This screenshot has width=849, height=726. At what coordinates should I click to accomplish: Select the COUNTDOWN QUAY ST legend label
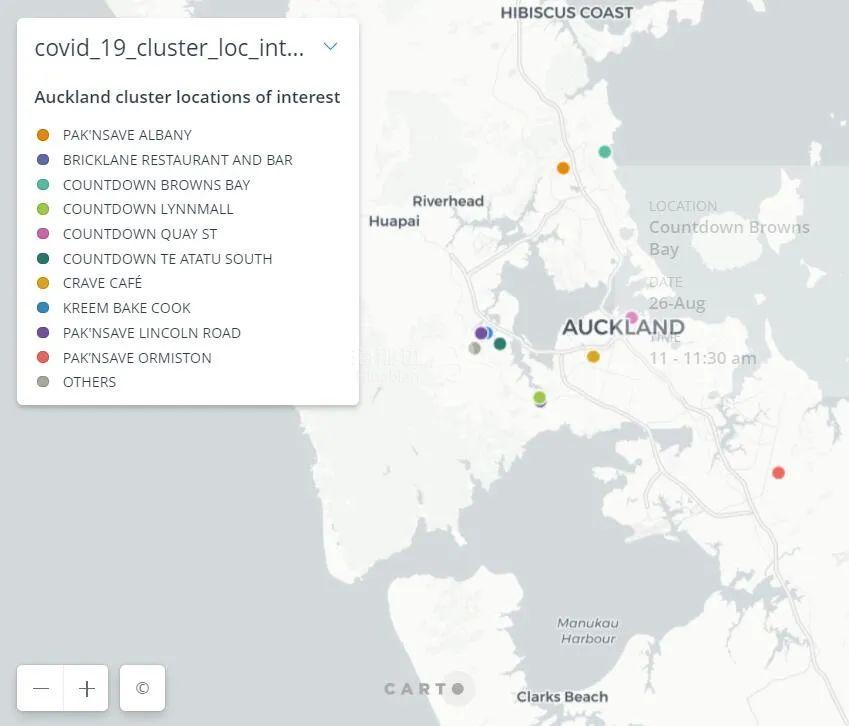[x=140, y=234]
